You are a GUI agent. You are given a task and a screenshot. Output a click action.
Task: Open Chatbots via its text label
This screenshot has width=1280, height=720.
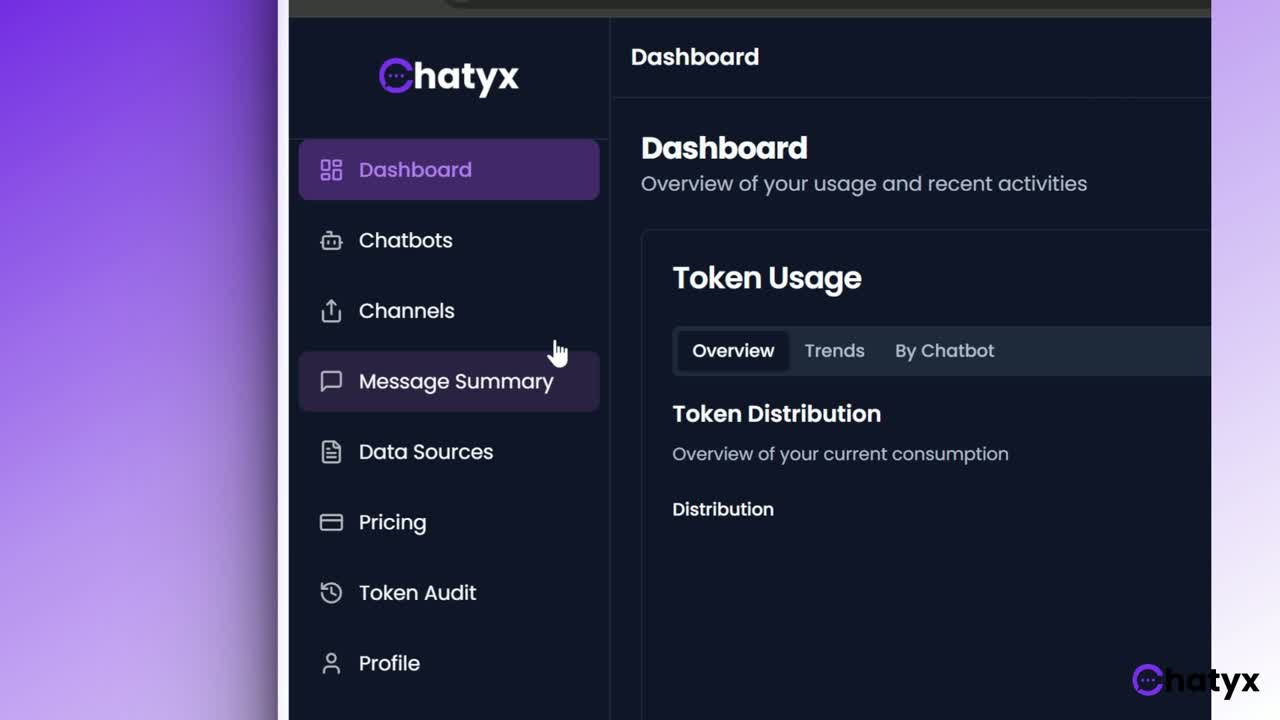[405, 241]
